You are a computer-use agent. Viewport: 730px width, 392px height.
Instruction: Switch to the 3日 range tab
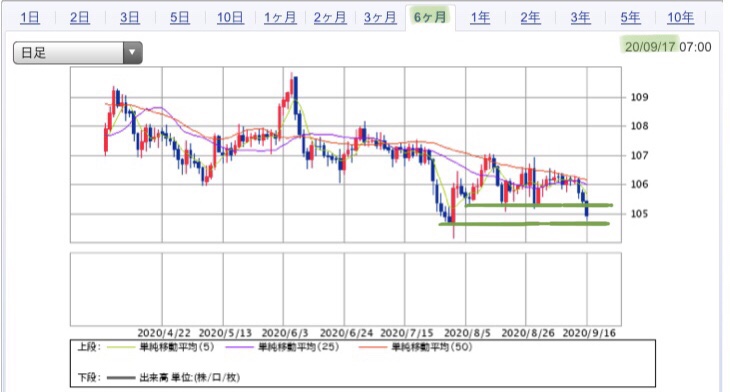pos(130,18)
